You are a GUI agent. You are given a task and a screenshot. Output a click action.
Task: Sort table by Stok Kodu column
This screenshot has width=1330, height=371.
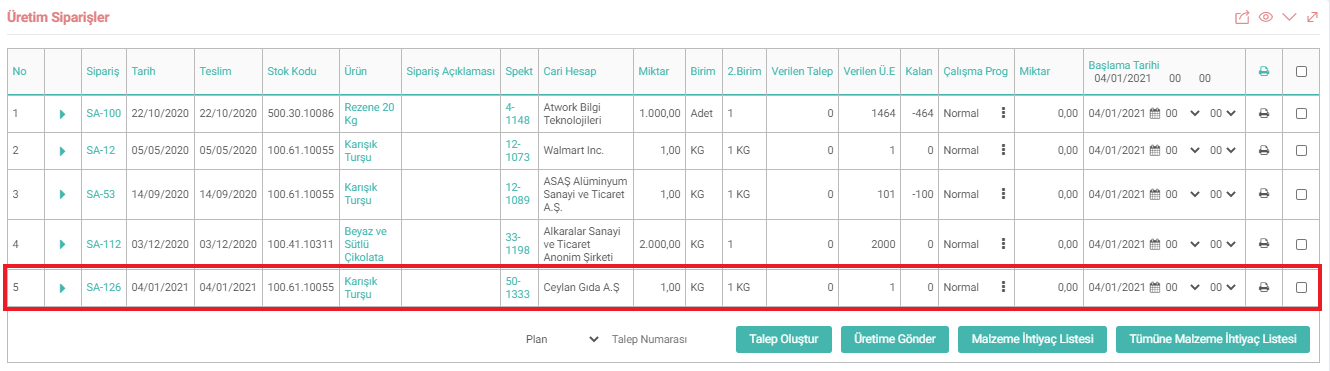(292, 71)
